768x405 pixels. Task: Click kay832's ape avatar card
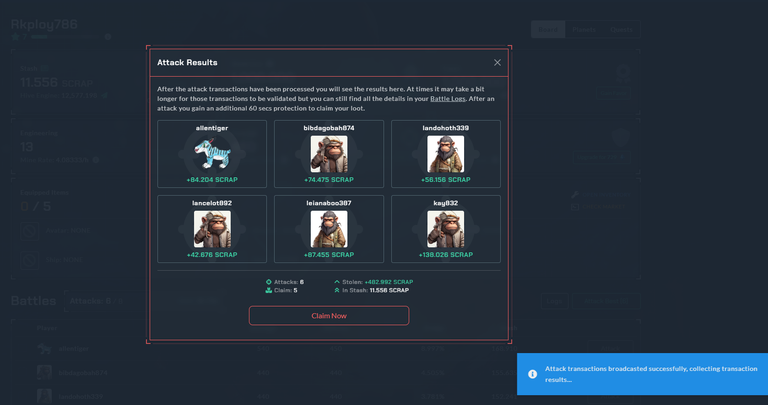point(446,229)
